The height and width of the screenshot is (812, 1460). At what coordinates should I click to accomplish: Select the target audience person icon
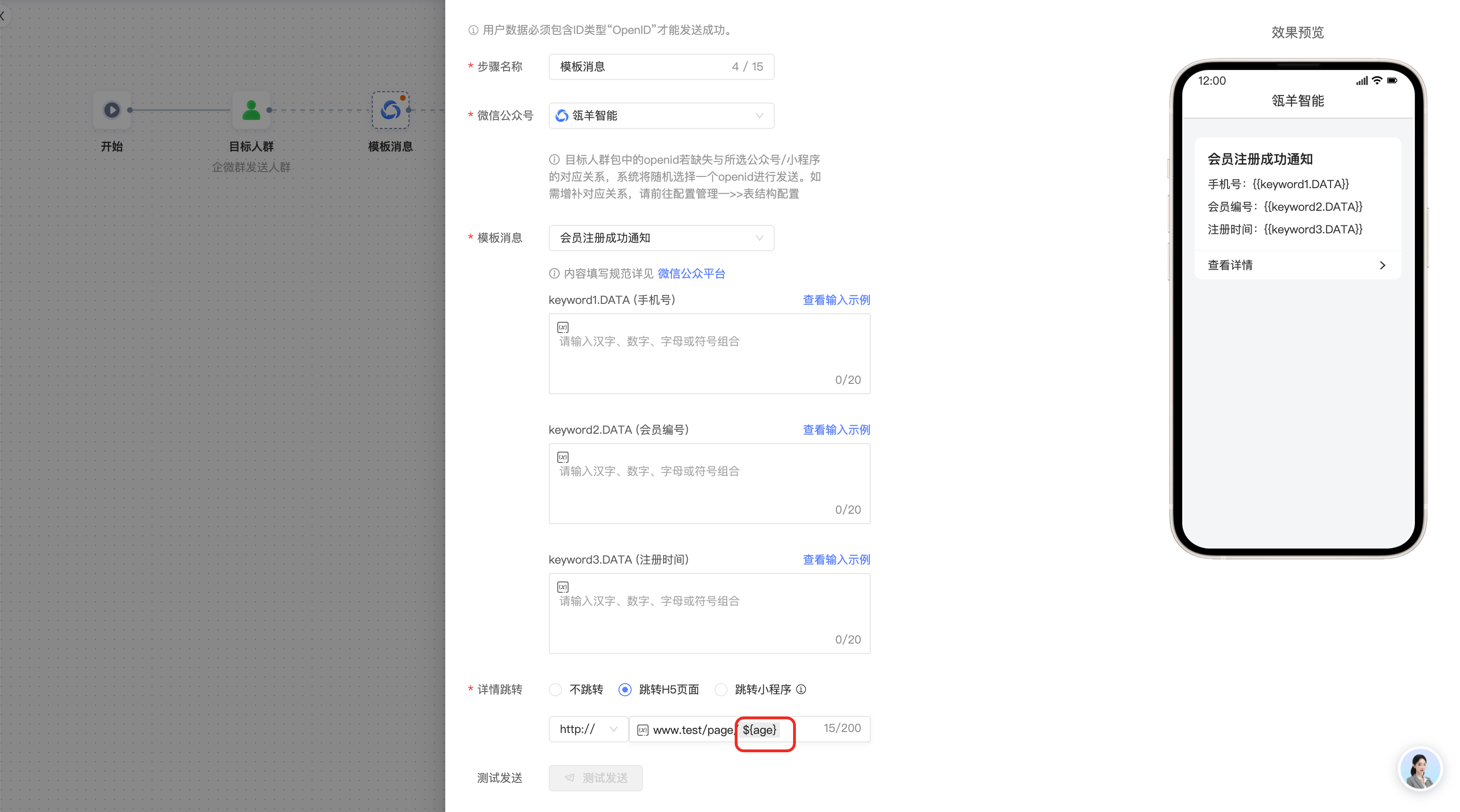point(251,110)
